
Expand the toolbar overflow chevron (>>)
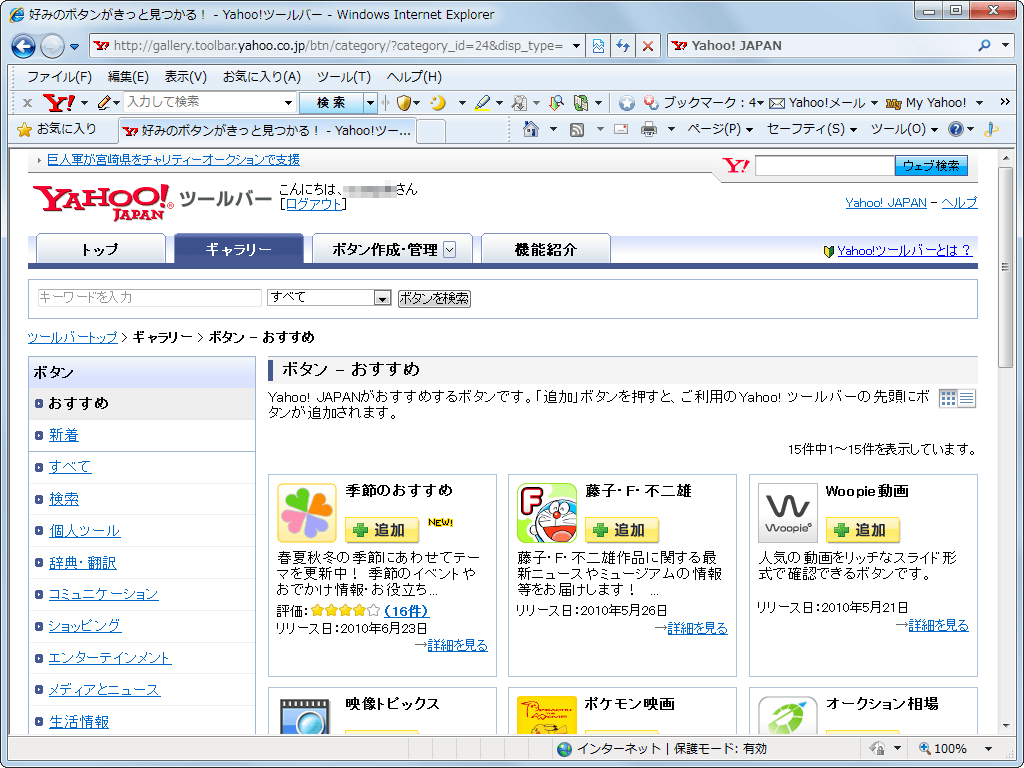pyautogui.click(x=1004, y=102)
